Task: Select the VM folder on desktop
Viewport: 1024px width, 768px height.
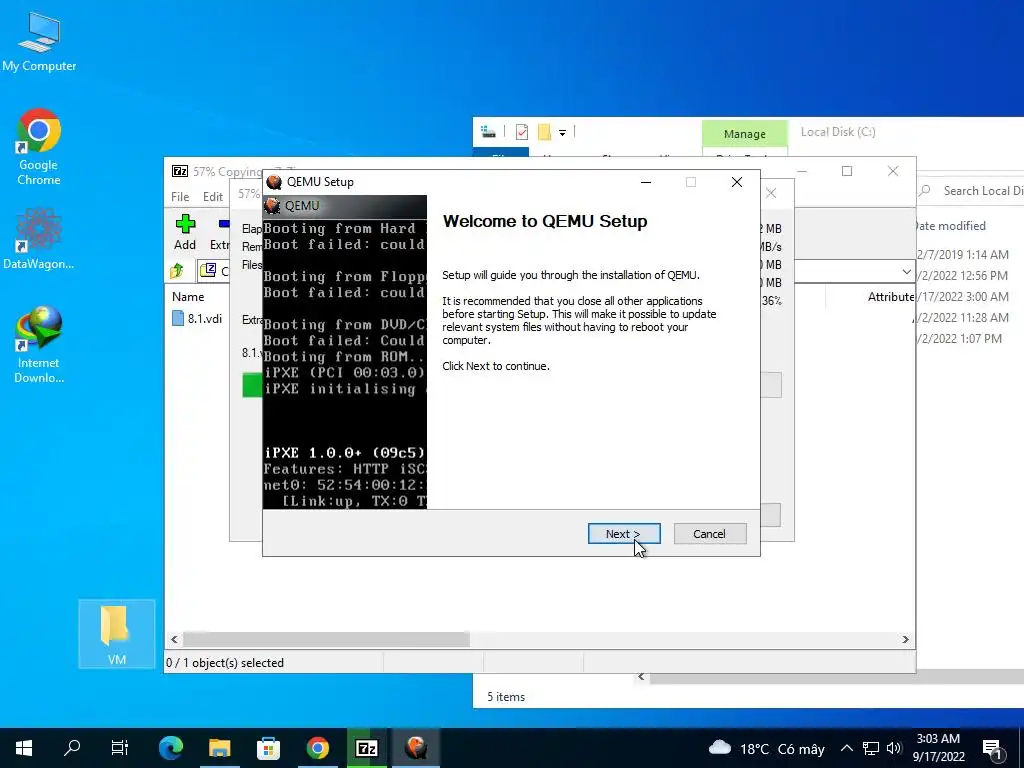Action: (116, 634)
